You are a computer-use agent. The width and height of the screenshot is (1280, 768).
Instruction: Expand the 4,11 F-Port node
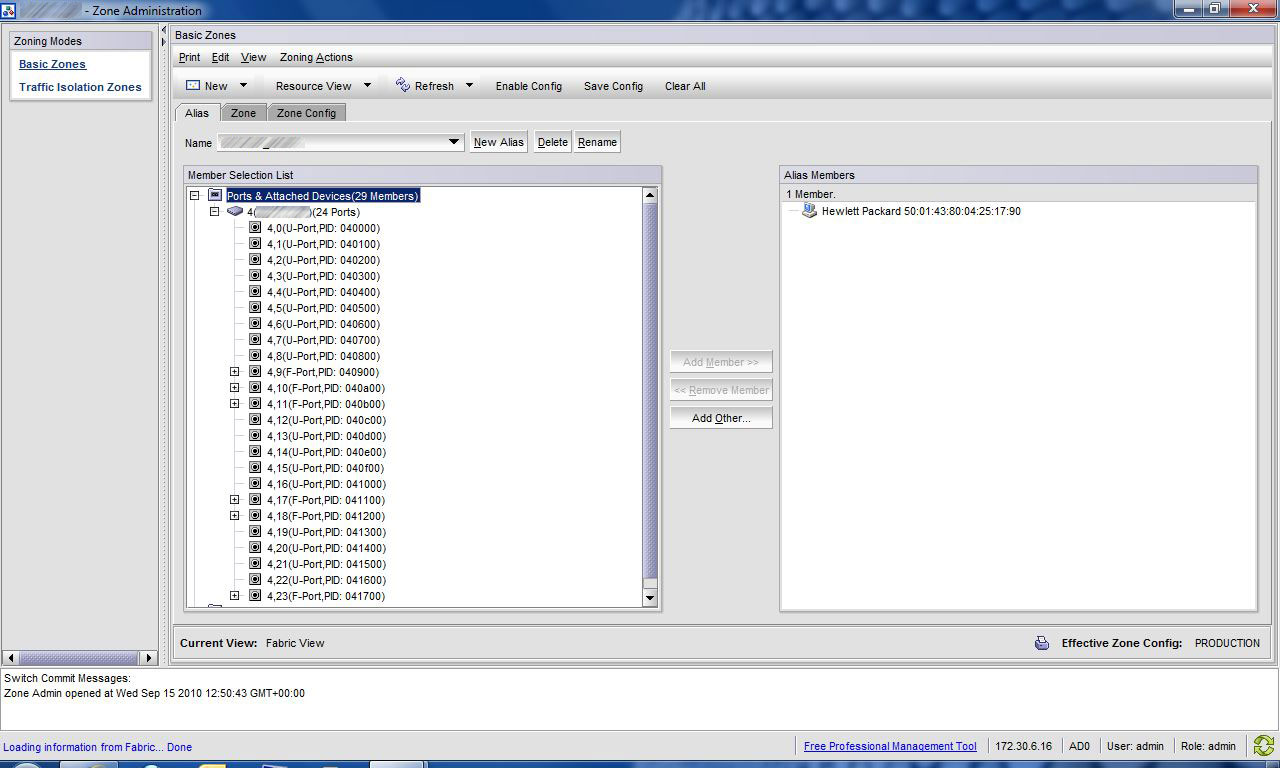pos(235,404)
